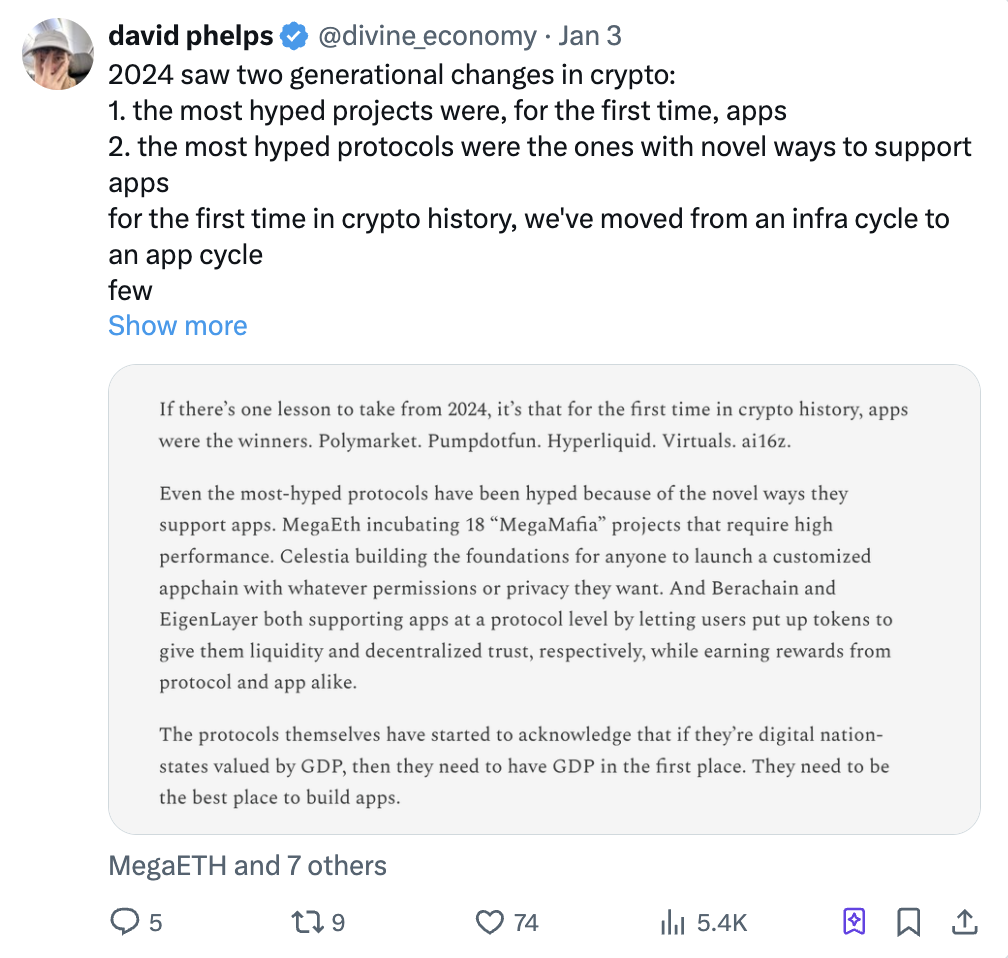Viewport: 1008px width, 958px height.
Task: Open david phelps' profile avatar
Action: [x=58, y=55]
